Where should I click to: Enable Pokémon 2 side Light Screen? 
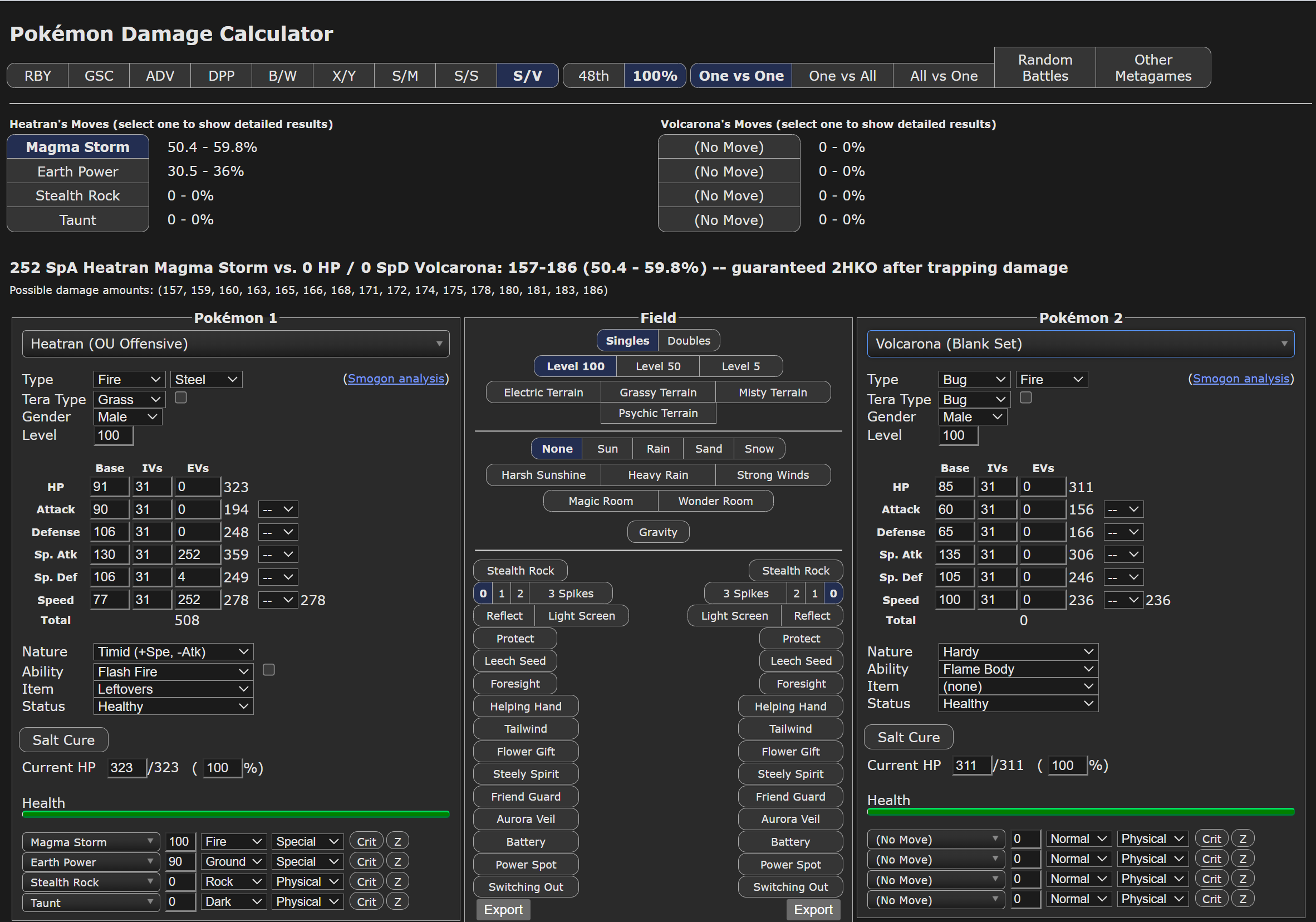(734, 616)
